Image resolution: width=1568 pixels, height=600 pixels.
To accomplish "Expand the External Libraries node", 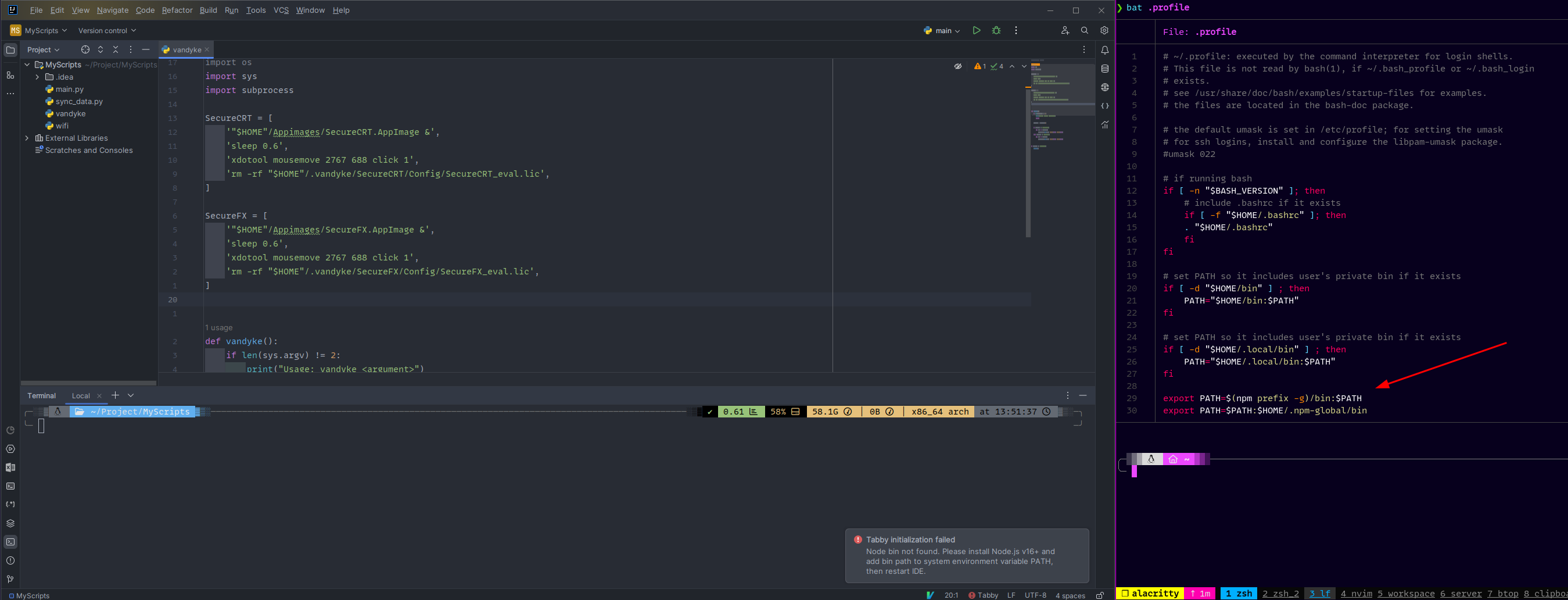I will click(28, 138).
